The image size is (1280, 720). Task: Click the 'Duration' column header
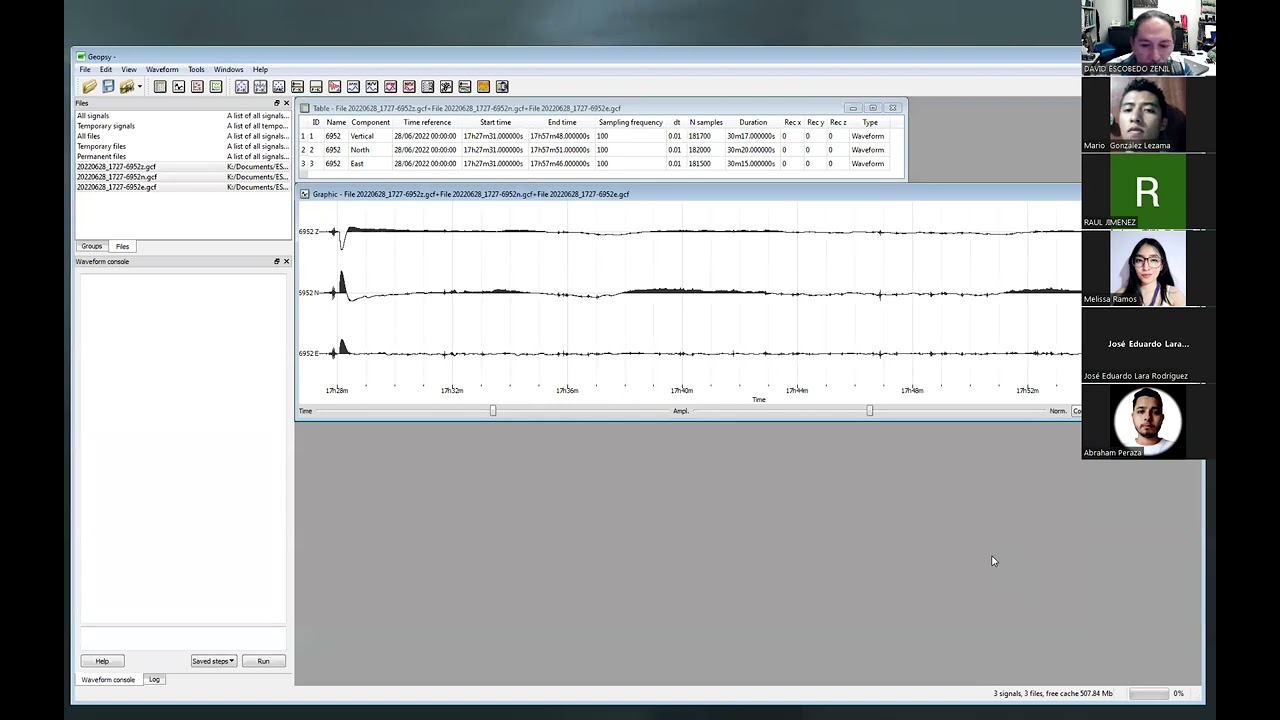[753, 122]
